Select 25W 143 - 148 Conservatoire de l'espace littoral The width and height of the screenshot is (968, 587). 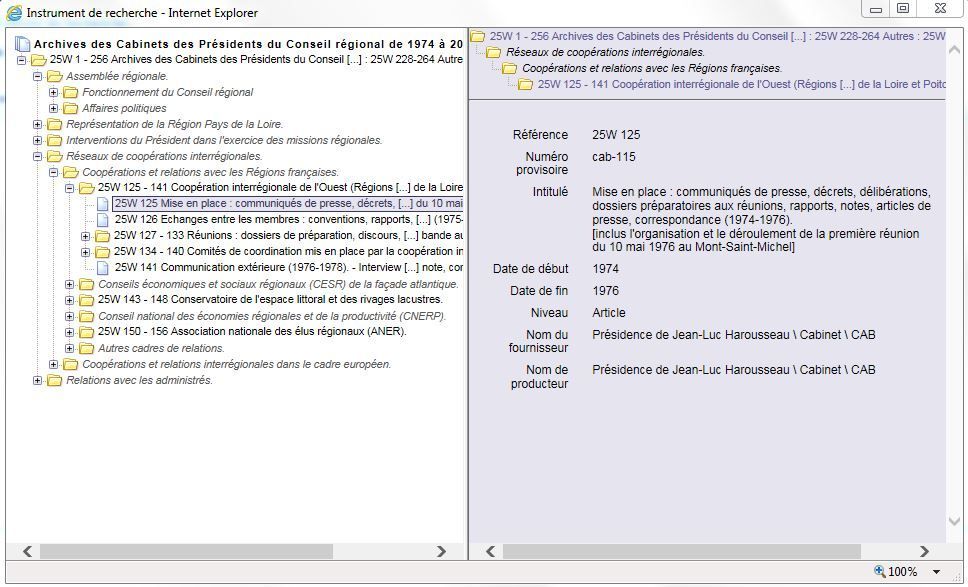tap(269, 300)
